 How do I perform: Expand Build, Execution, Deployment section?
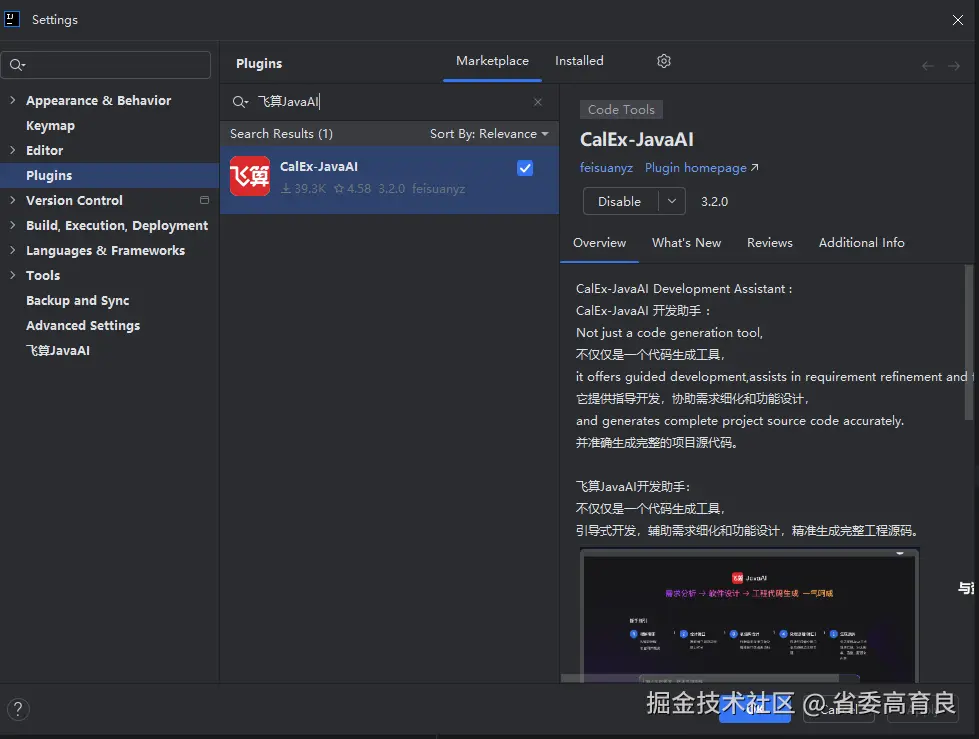click(x=12, y=225)
